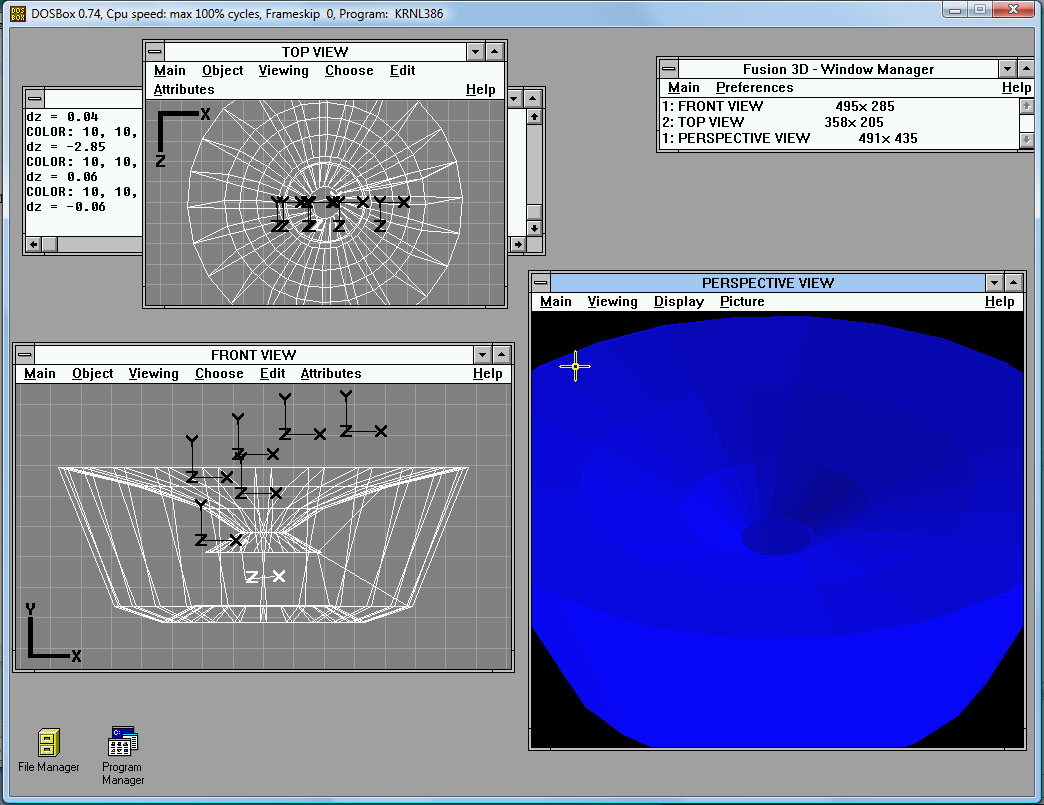Open Window Manager control-menu box

(x=668, y=69)
